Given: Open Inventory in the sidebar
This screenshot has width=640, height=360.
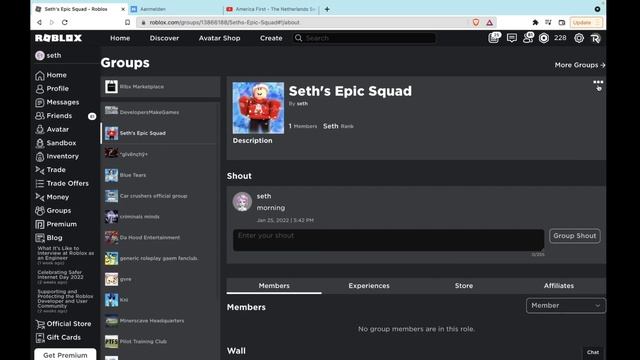Looking at the screenshot, I should [x=57, y=156].
